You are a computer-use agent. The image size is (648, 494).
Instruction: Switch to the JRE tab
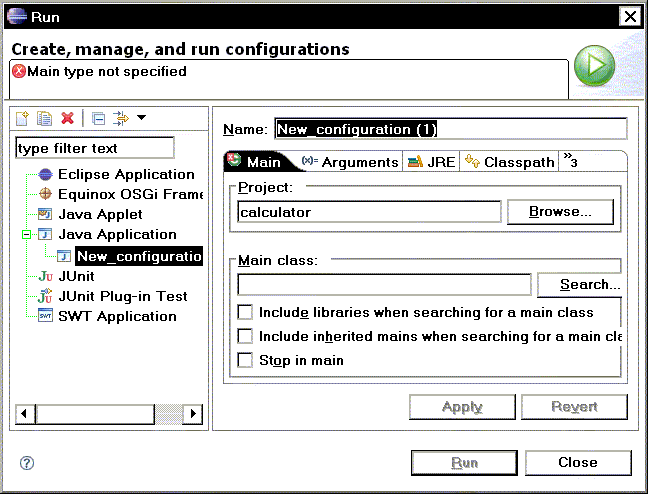pyautogui.click(x=431, y=162)
